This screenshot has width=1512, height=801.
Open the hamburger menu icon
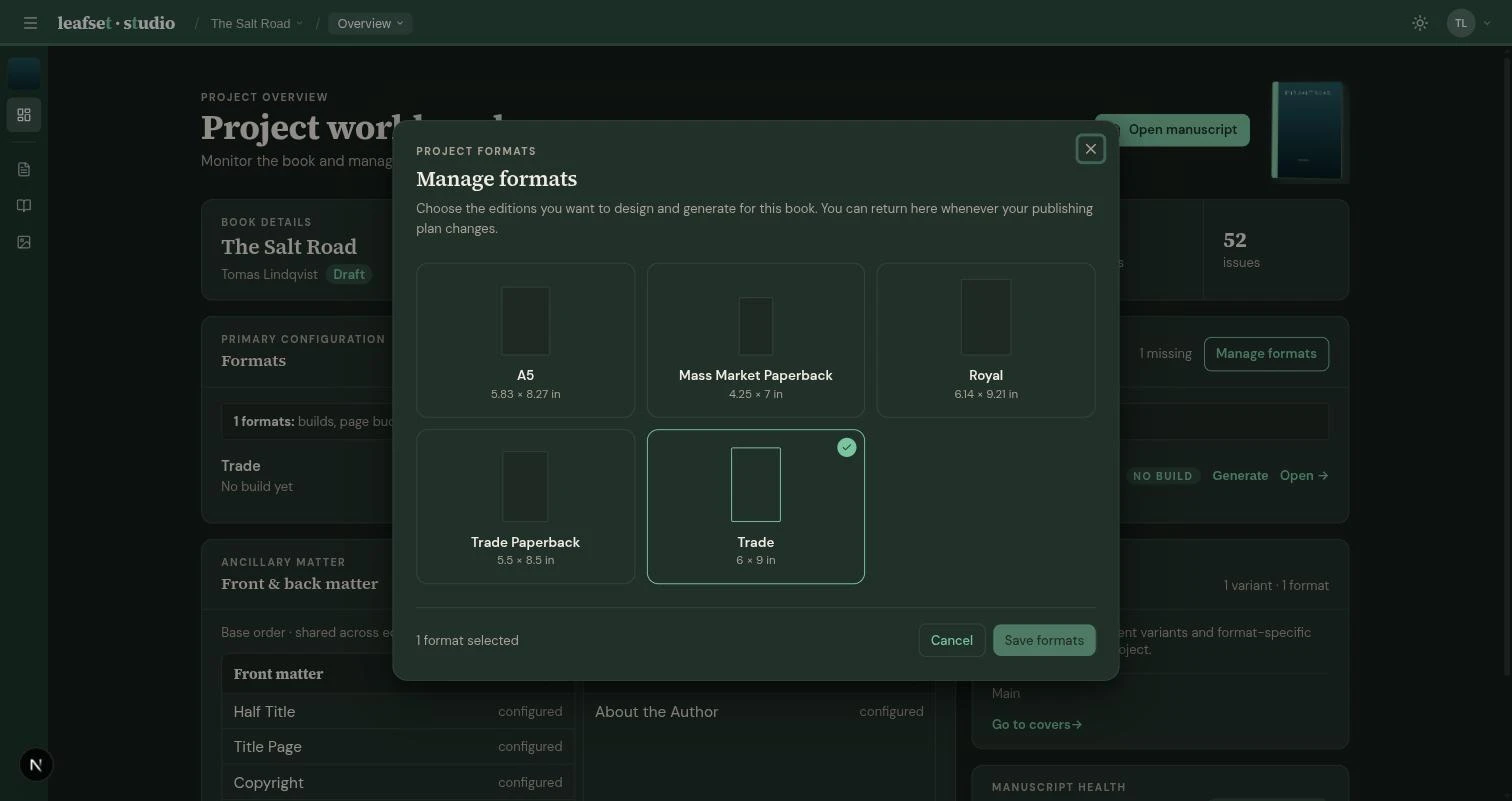click(x=30, y=23)
